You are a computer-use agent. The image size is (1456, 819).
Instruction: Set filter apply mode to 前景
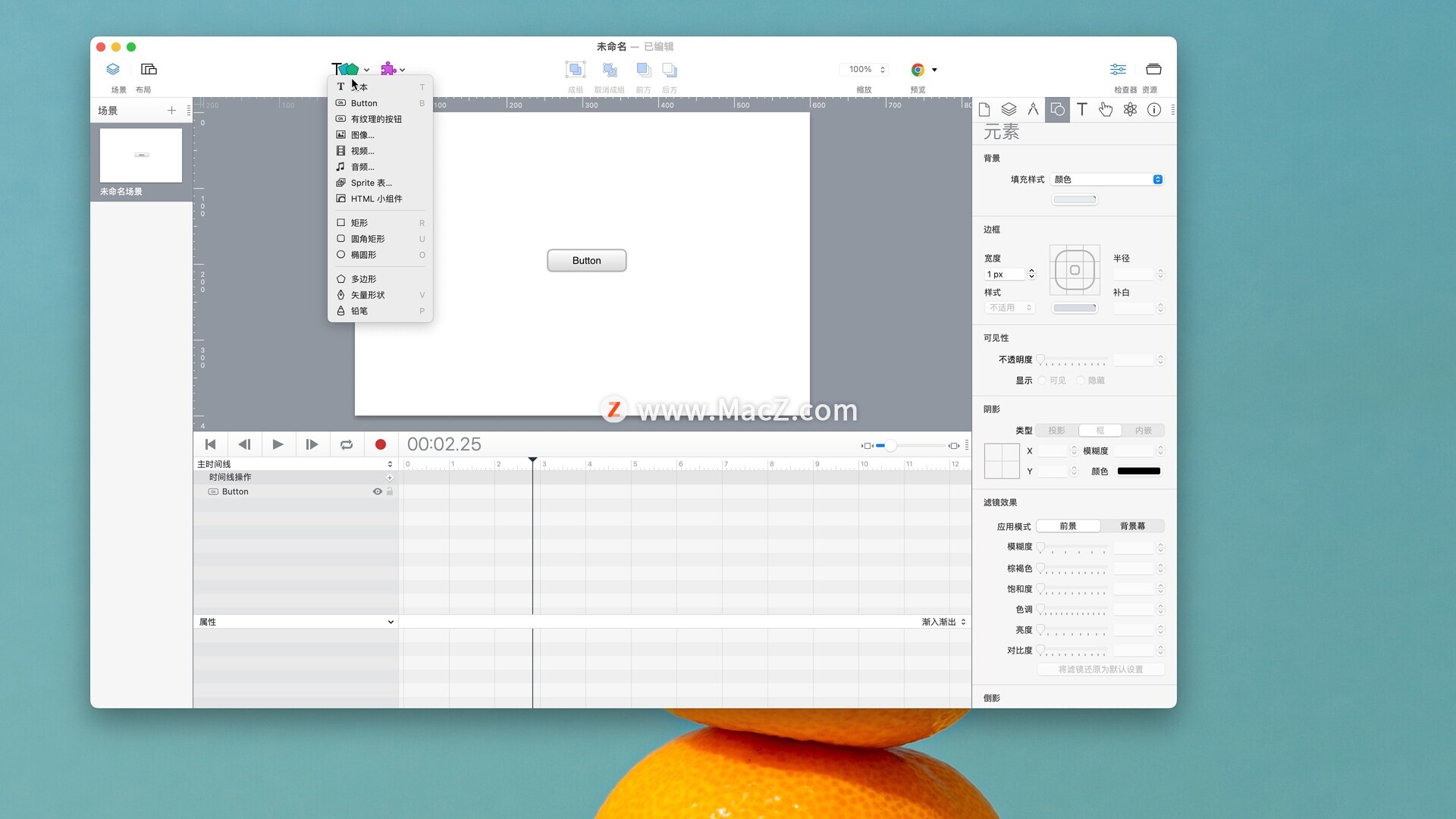click(1068, 526)
